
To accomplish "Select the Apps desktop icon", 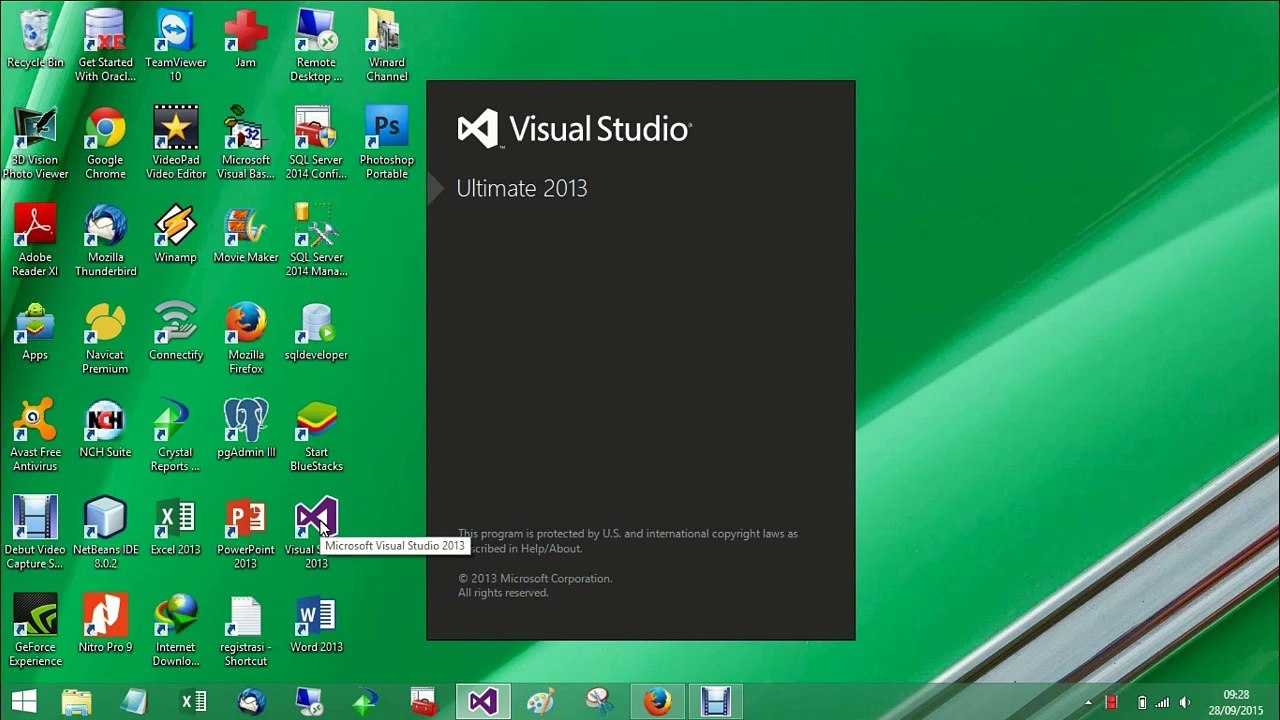I will pyautogui.click(x=35, y=332).
